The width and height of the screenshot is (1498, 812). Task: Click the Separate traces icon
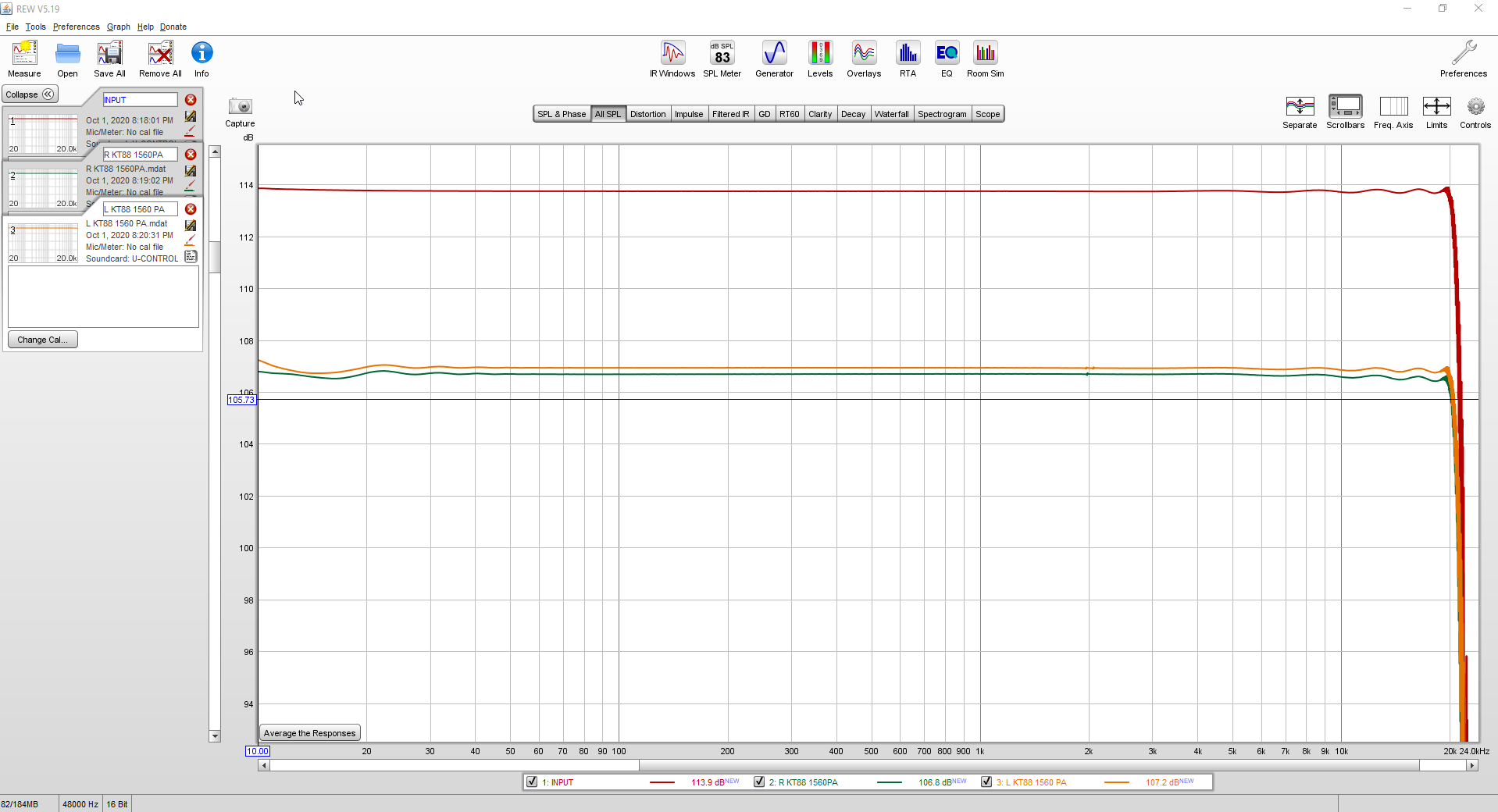(1300, 106)
